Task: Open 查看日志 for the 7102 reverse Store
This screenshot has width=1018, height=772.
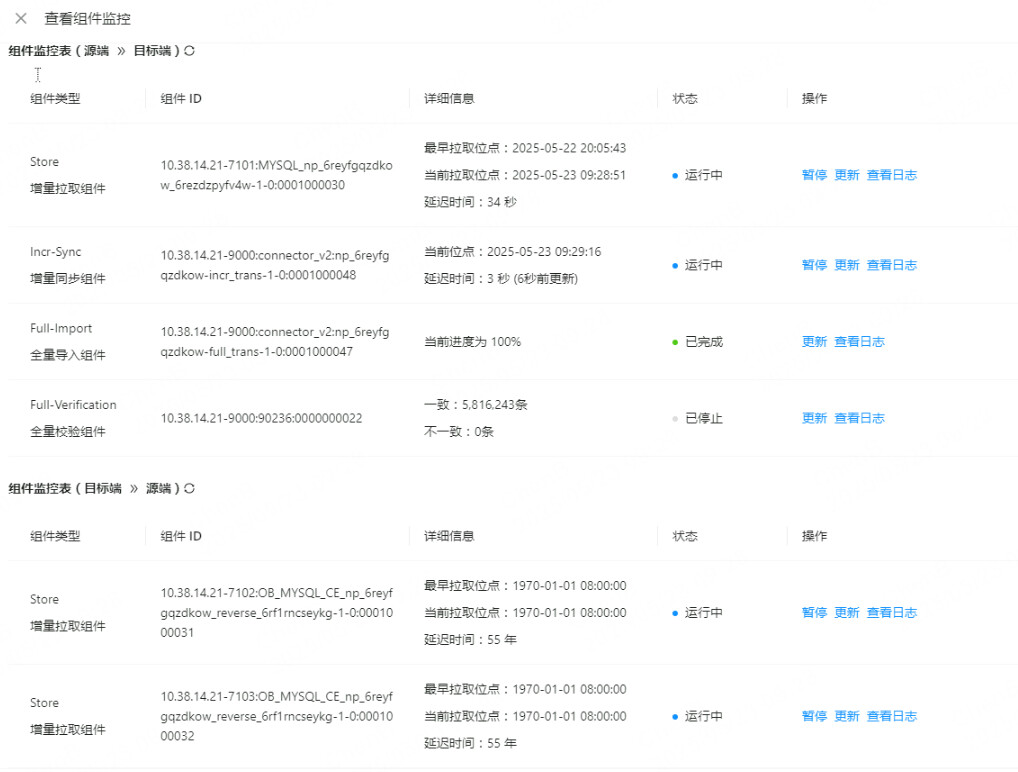Action: pos(891,612)
